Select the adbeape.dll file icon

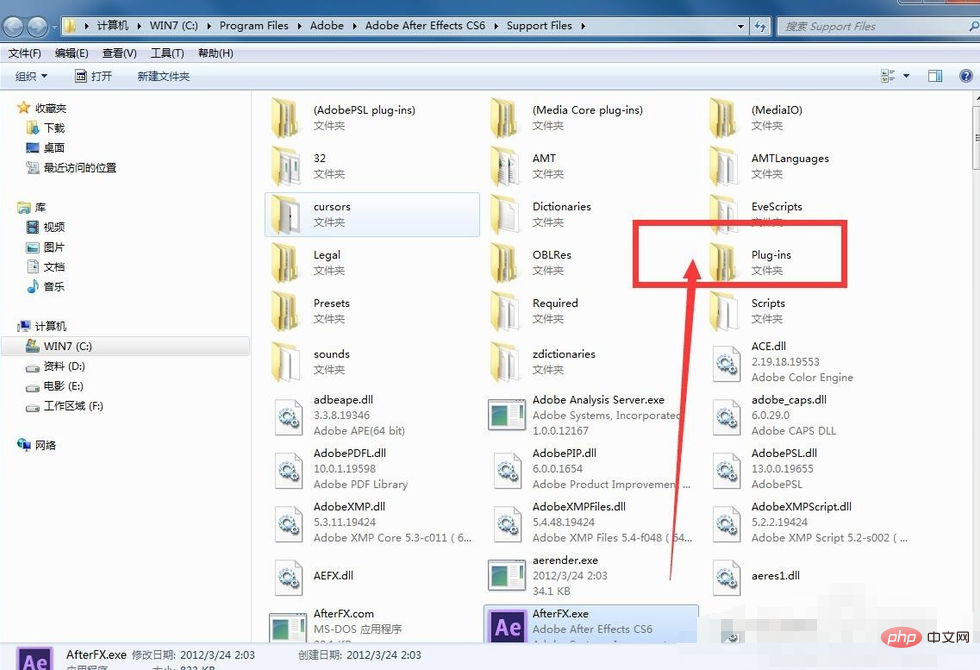click(x=288, y=416)
